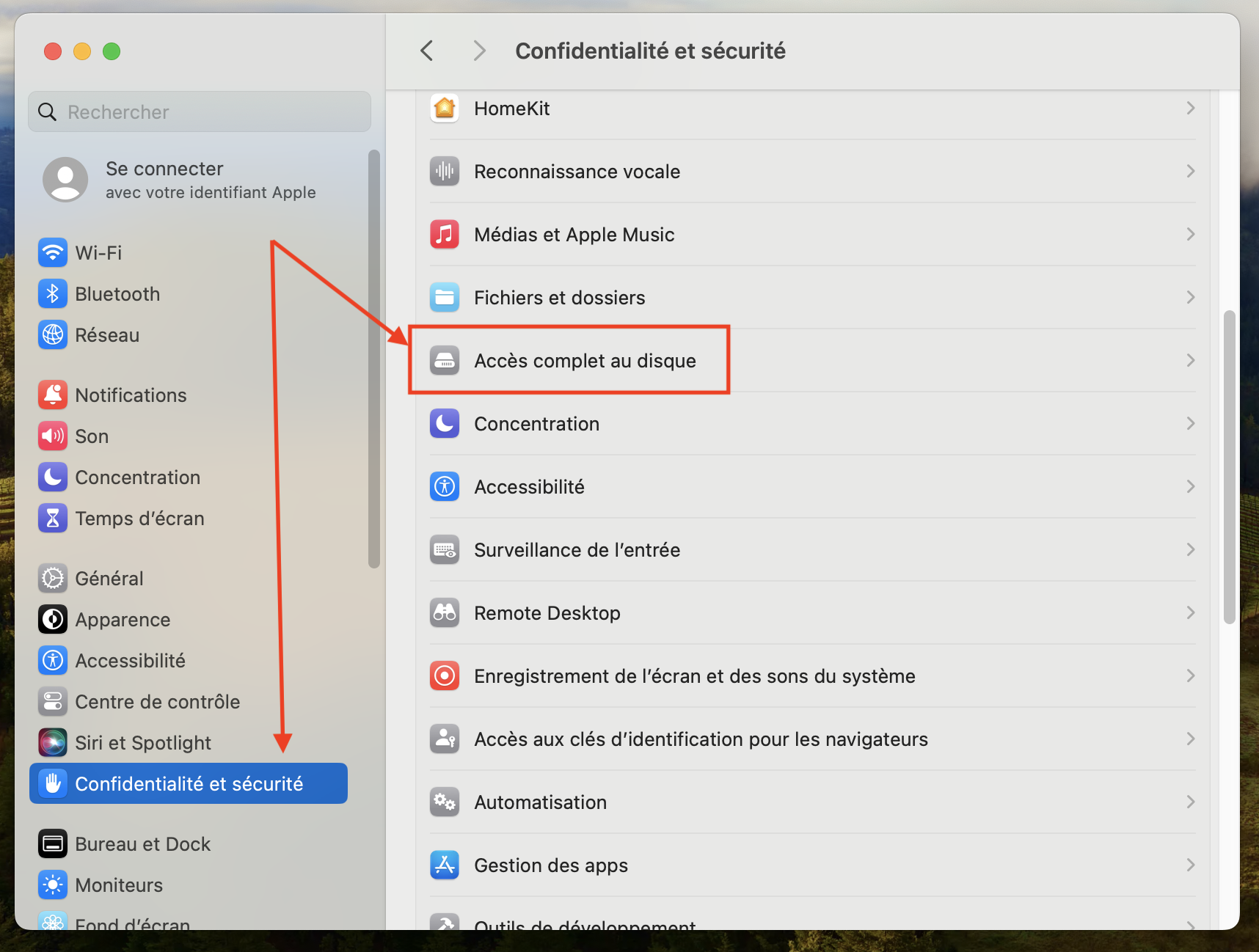1259x952 pixels.
Task: Select Bluetooth in the sidebar
Action: click(117, 294)
